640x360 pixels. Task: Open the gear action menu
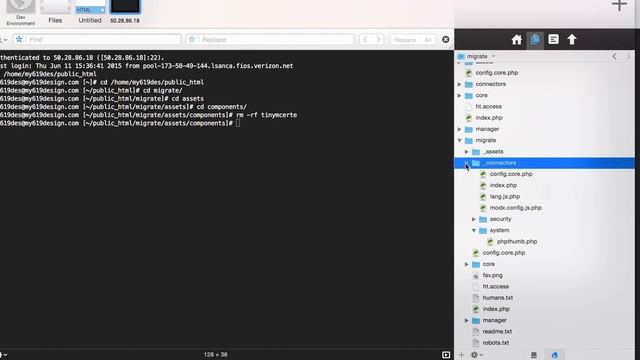476,355
